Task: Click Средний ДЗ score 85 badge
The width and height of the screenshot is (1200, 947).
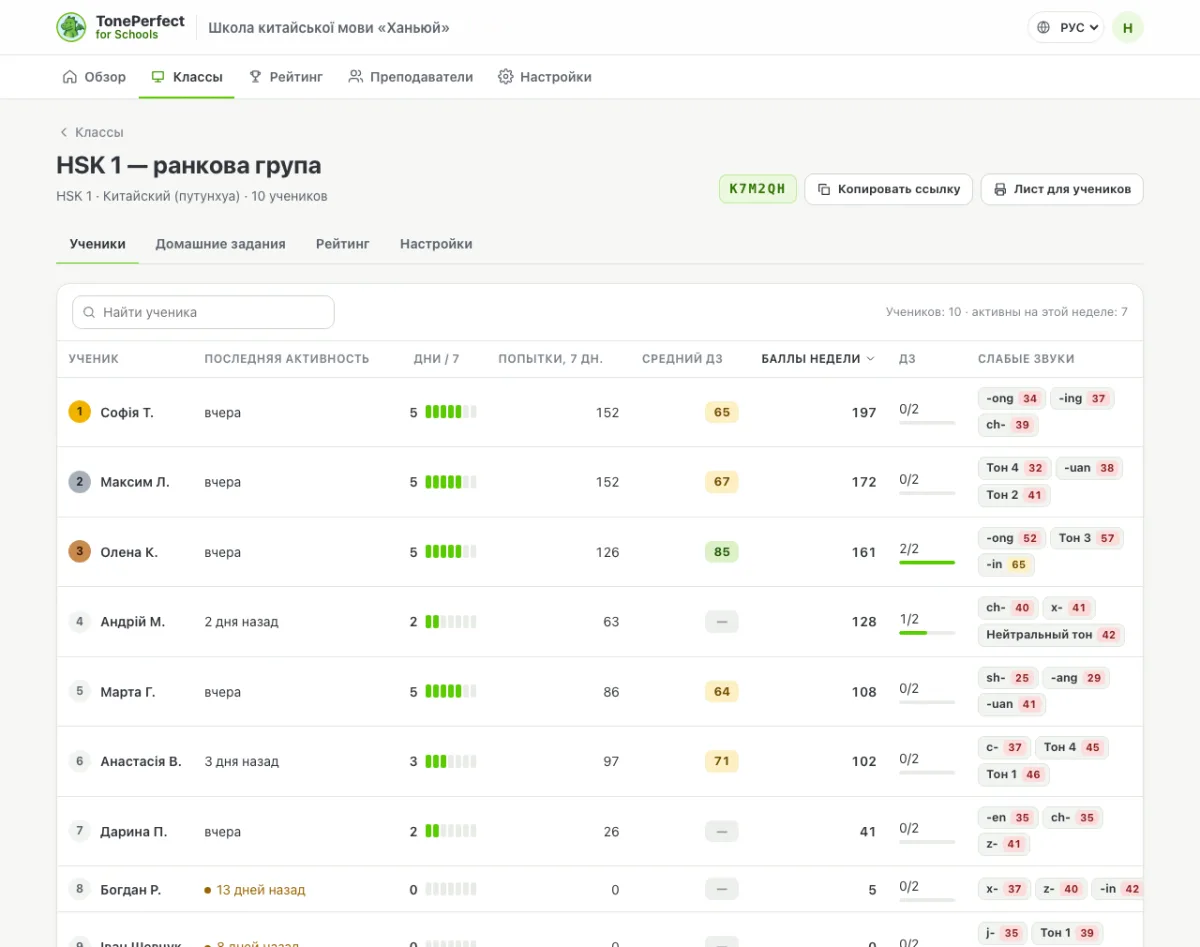Action: pos(722,552)
